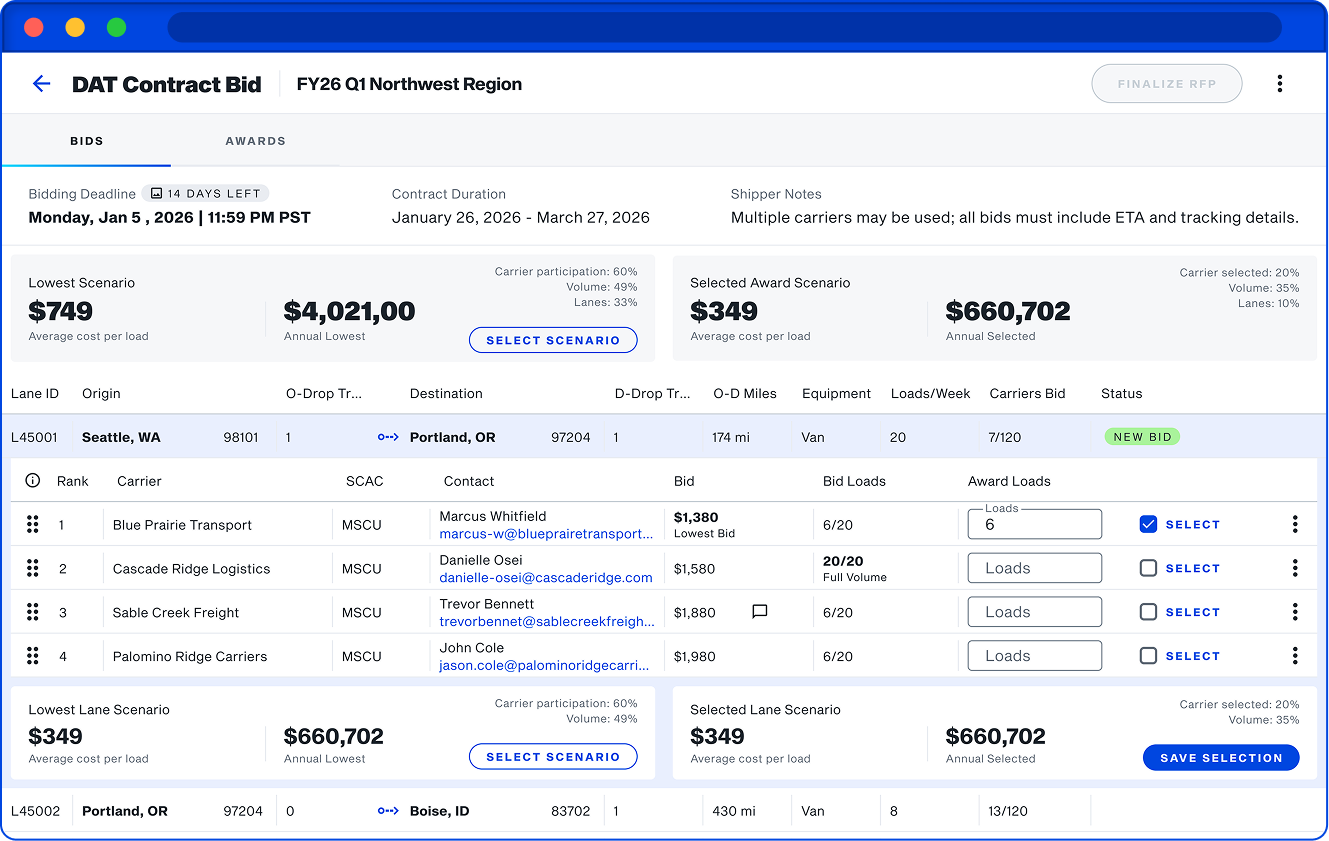Click the 20/20 Full Volume cell
Screen dimensions: 1329x841
854,568
